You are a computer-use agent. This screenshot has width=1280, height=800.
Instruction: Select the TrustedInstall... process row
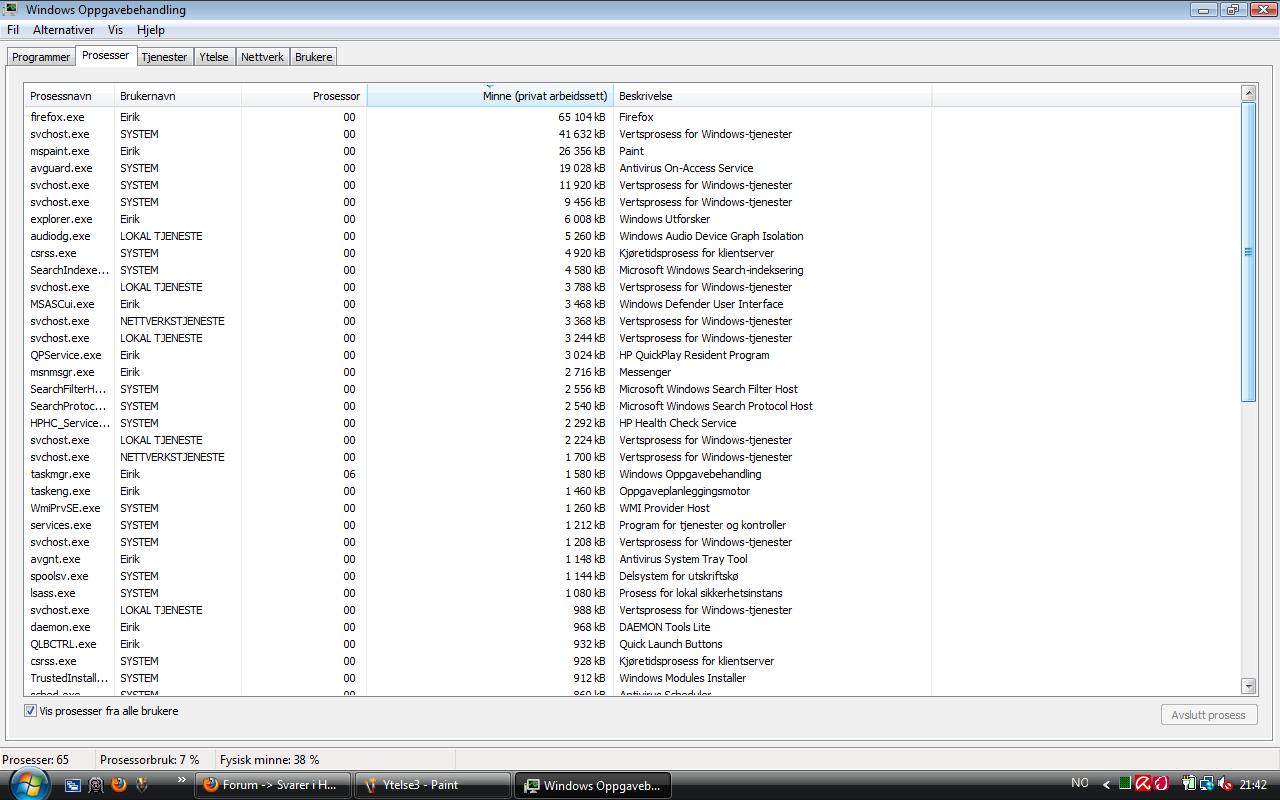coord(632,678)
